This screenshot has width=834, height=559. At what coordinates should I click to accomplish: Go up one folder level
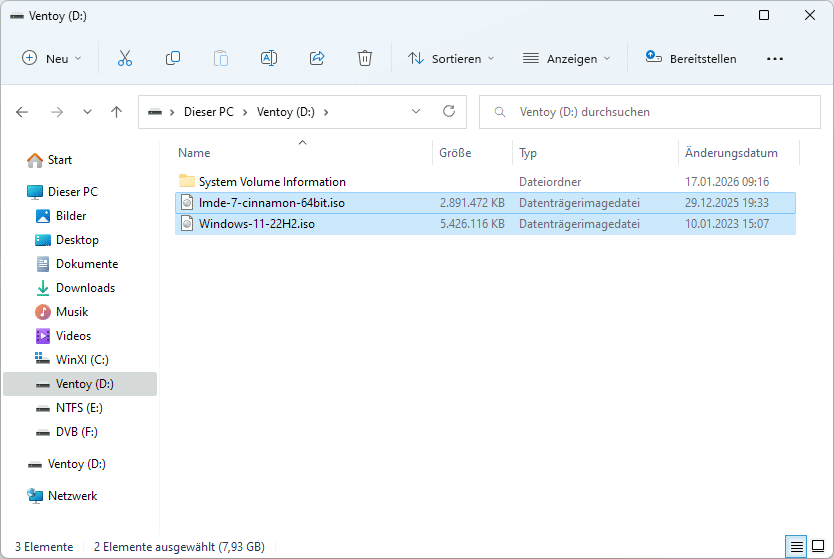click(116, 112)
